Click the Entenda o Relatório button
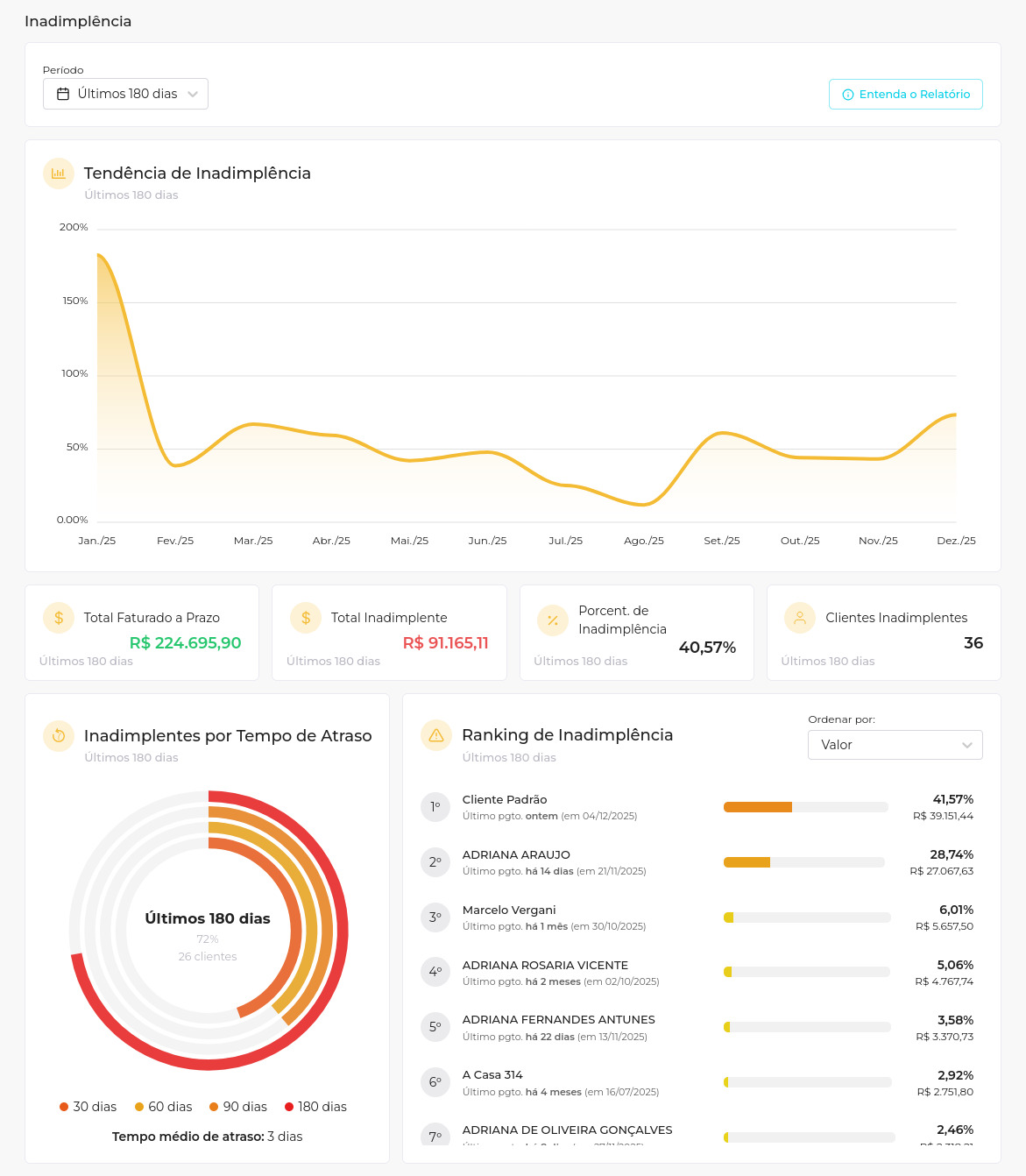 (905, 95)
